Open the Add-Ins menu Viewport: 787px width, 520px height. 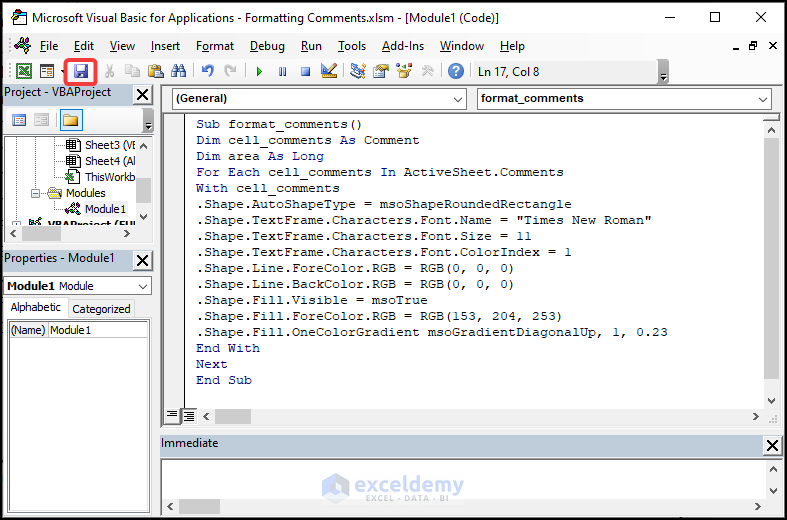(x=403, y=46)
